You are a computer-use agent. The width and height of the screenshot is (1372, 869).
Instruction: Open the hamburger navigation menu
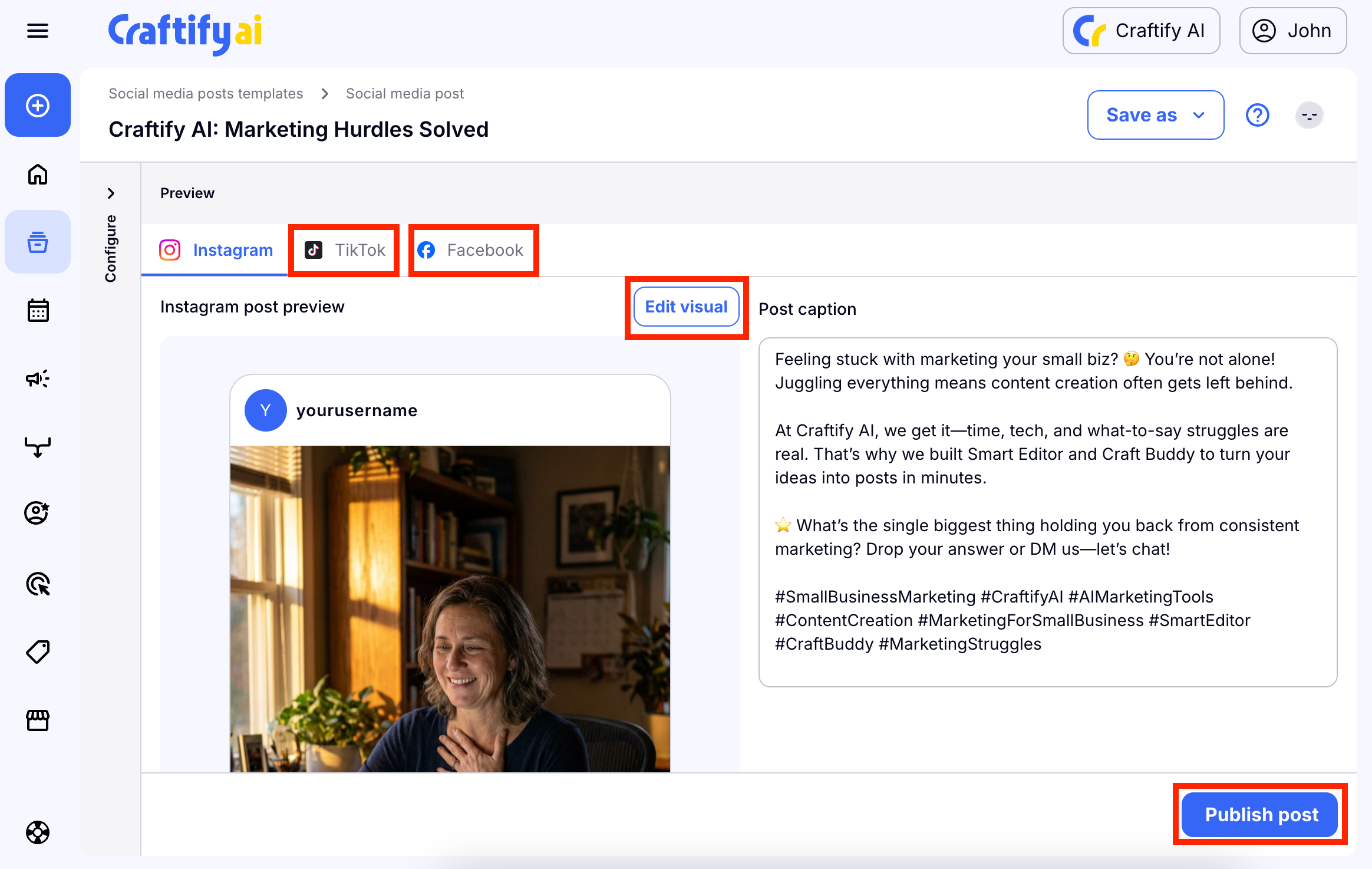pyautogui.click(x=38, y=31)
